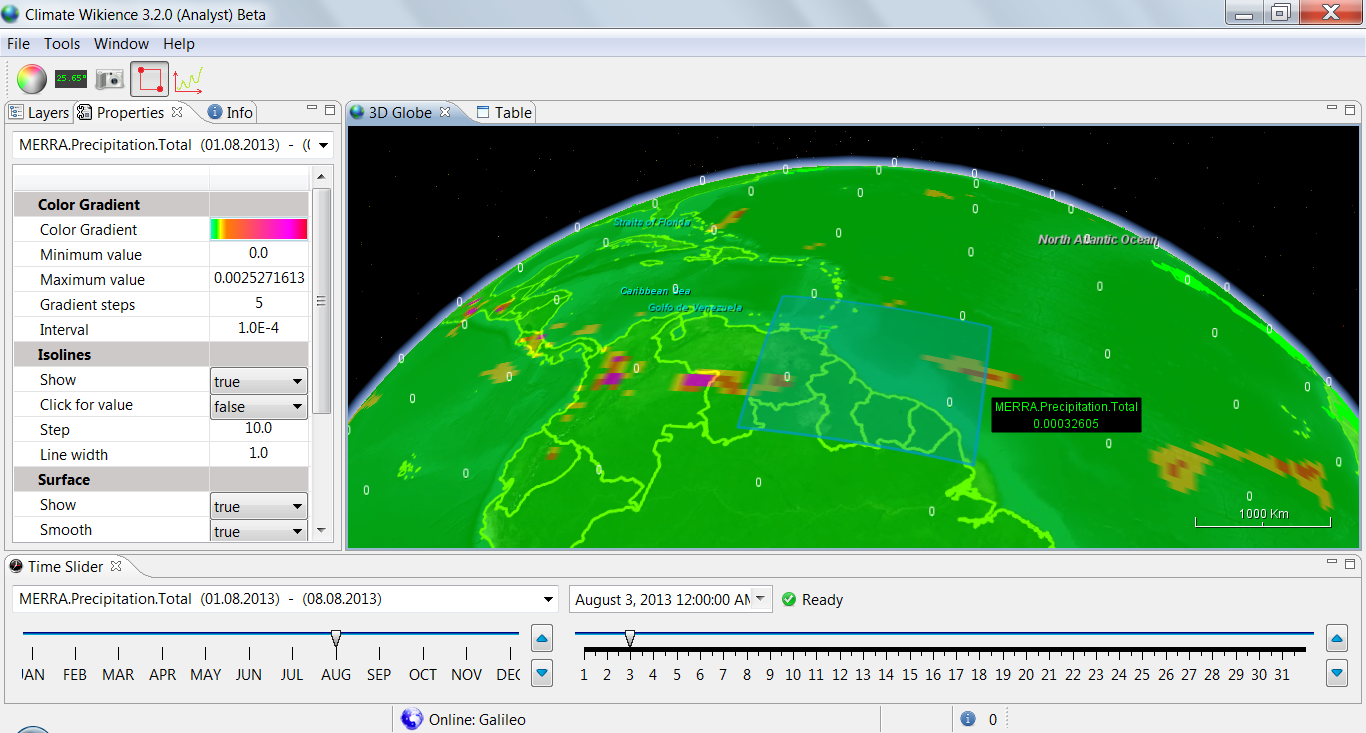Maximize the Time Slider panel

pyautogui.click(x=1350, y=563)
